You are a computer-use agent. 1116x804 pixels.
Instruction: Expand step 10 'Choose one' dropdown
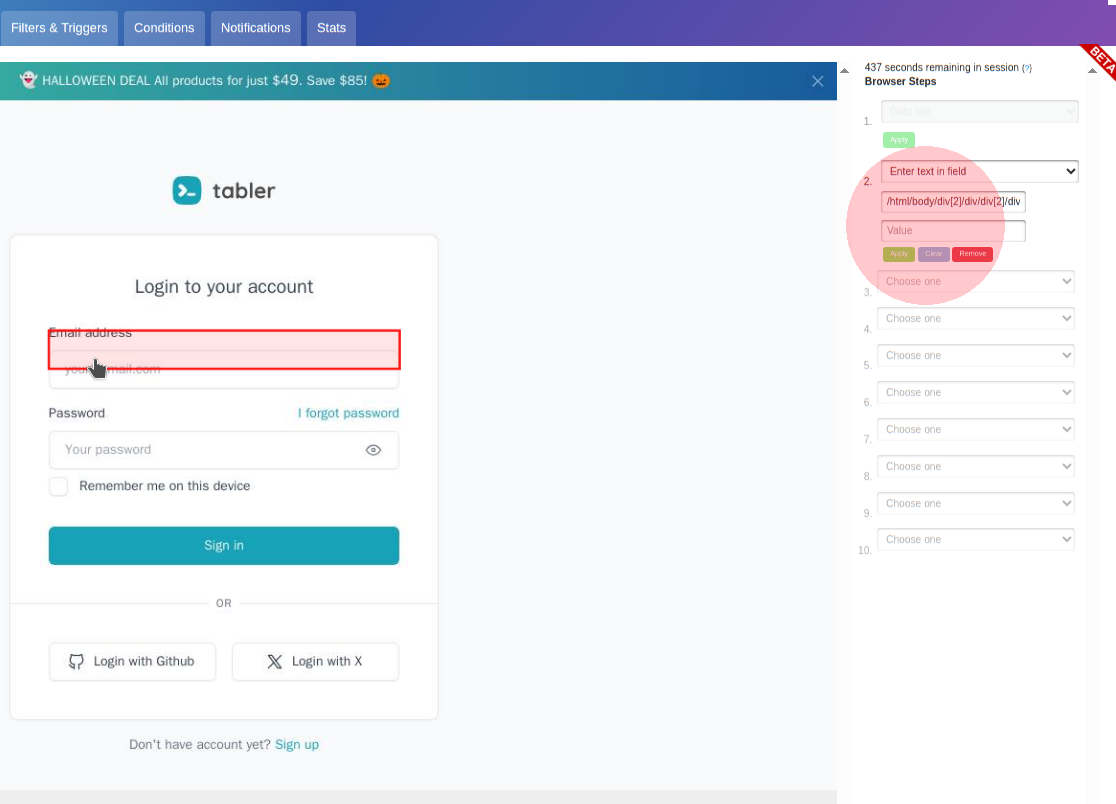(x=975, y=540)
